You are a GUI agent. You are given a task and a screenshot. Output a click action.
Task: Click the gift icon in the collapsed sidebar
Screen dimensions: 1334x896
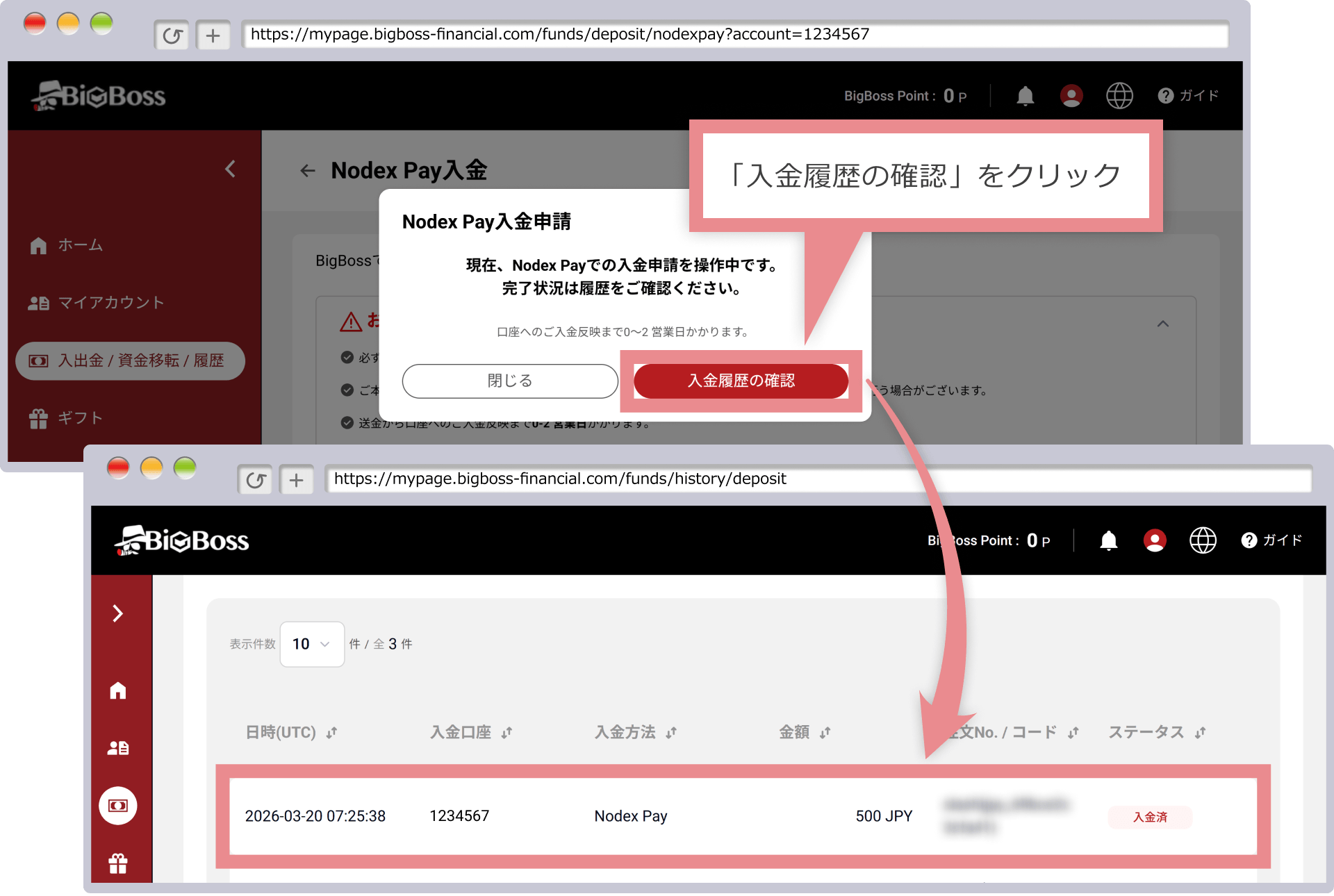118,863
